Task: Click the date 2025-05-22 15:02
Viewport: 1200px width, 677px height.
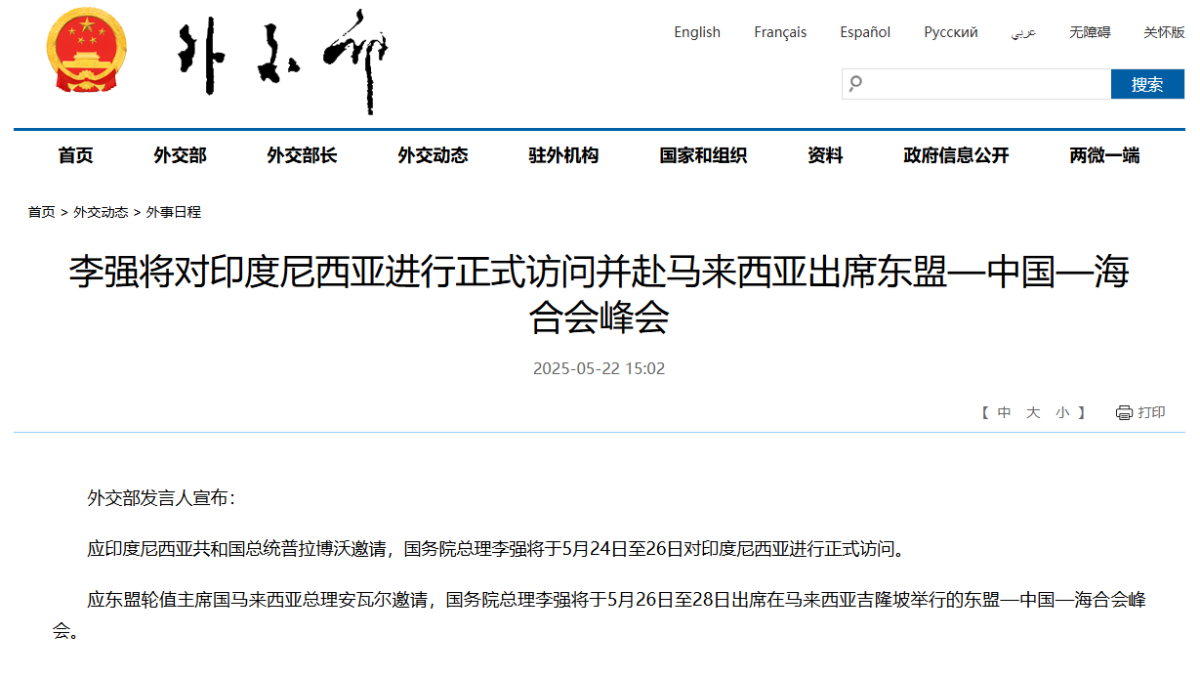Action: click(x=599, y=368)
